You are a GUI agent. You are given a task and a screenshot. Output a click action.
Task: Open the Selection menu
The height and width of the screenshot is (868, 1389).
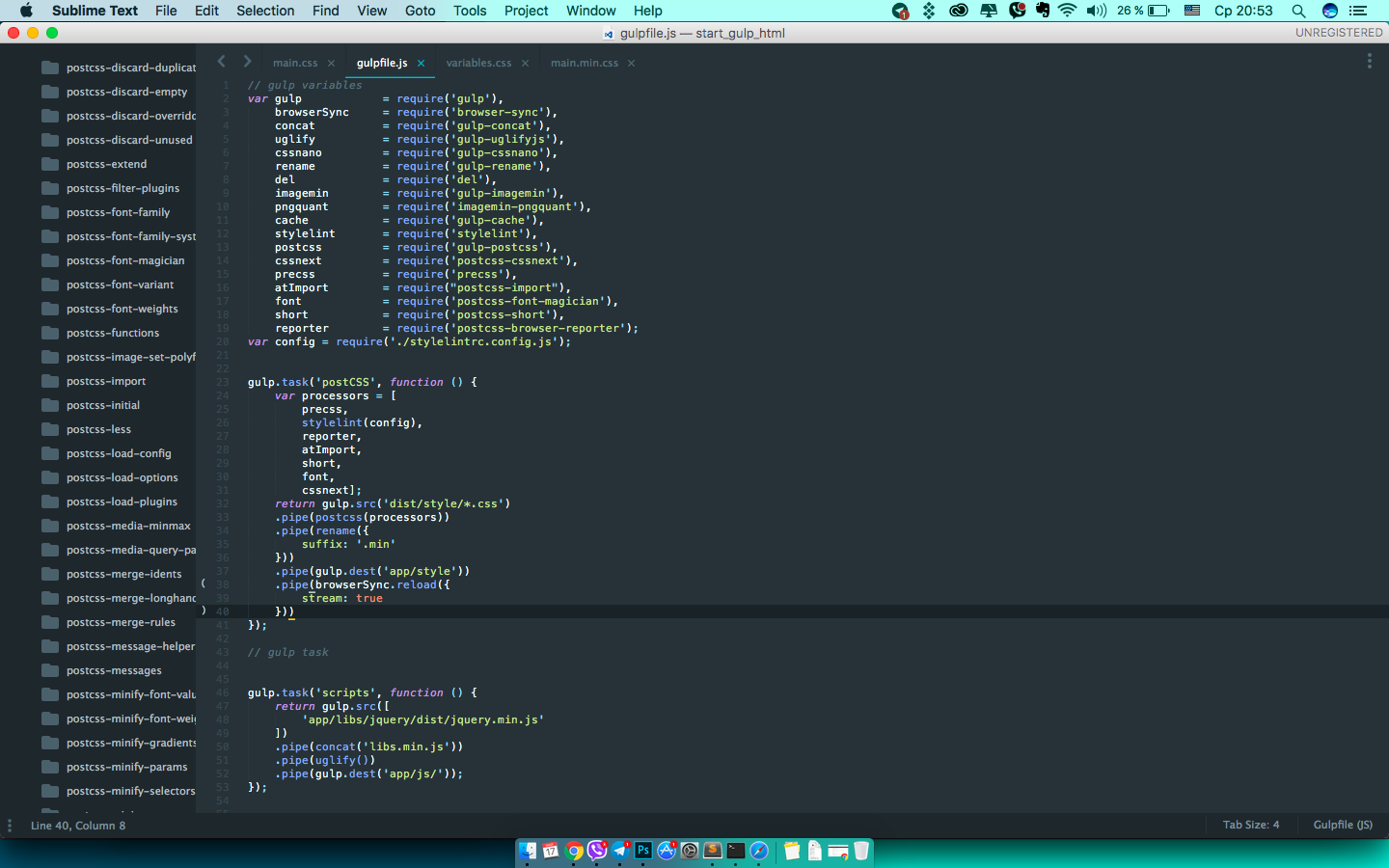click(x=265, y=11)
